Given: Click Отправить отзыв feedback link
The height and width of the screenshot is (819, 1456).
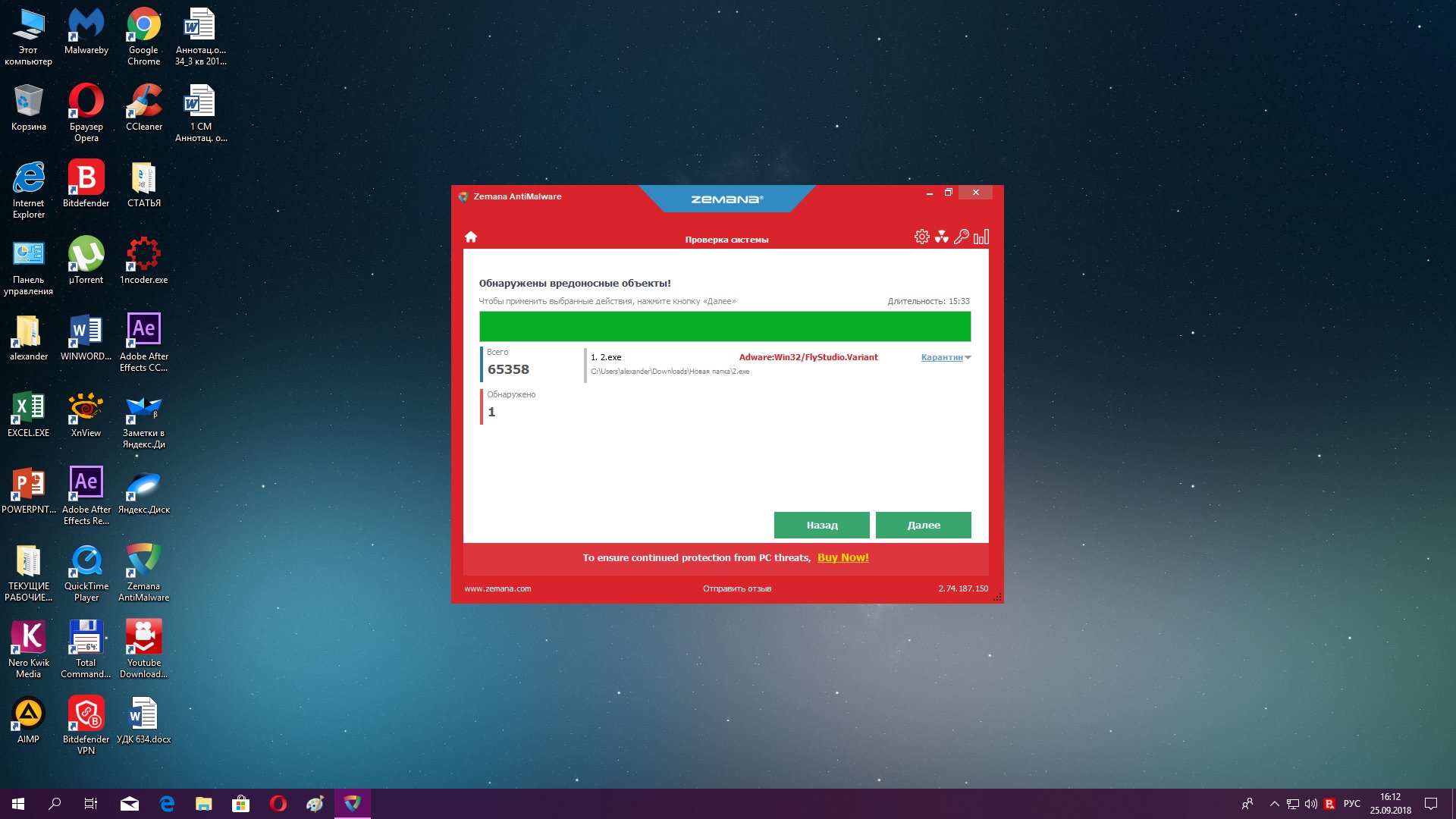Looking at the screenshot, I should pyautogui.click(x=736, y=588).
